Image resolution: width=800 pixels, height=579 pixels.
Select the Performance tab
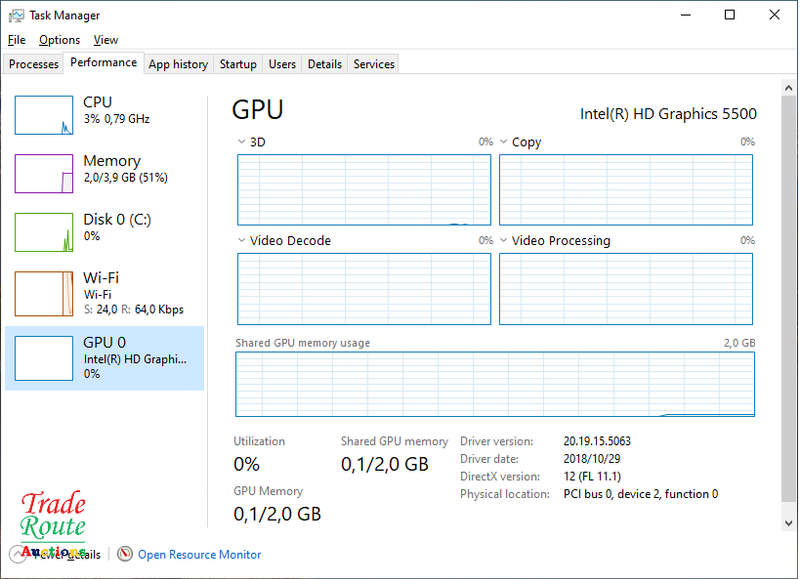pyautogui.click(x=104, y=63)
